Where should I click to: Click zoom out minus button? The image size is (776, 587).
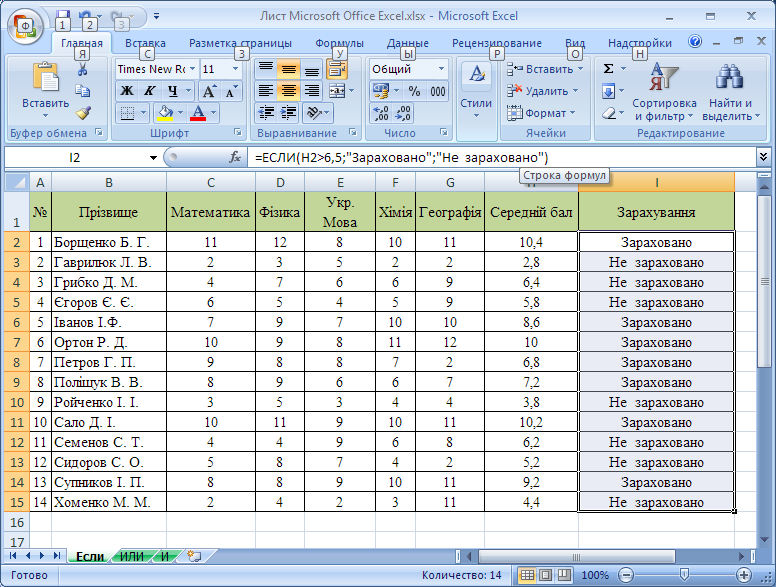tap(626, 575)
